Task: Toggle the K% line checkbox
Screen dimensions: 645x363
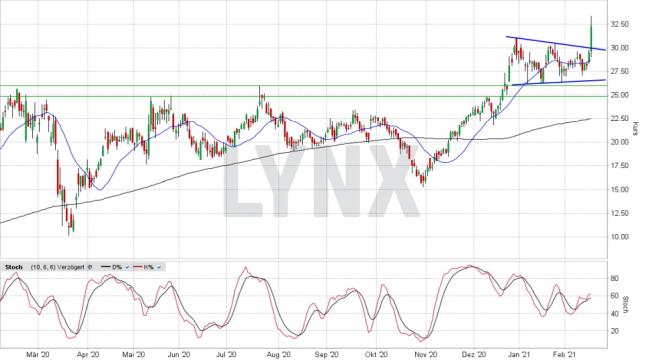Action: click(x=160, y=267)
